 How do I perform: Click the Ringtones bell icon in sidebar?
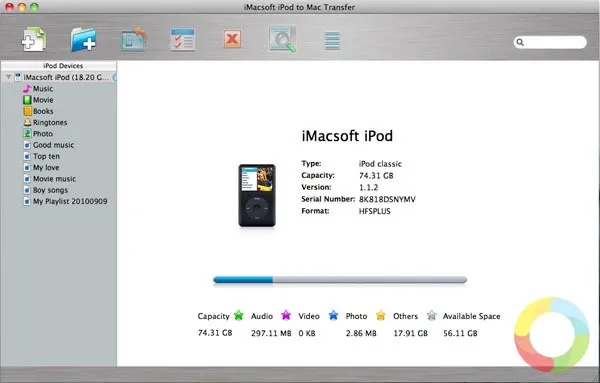[x=27, y=122]
